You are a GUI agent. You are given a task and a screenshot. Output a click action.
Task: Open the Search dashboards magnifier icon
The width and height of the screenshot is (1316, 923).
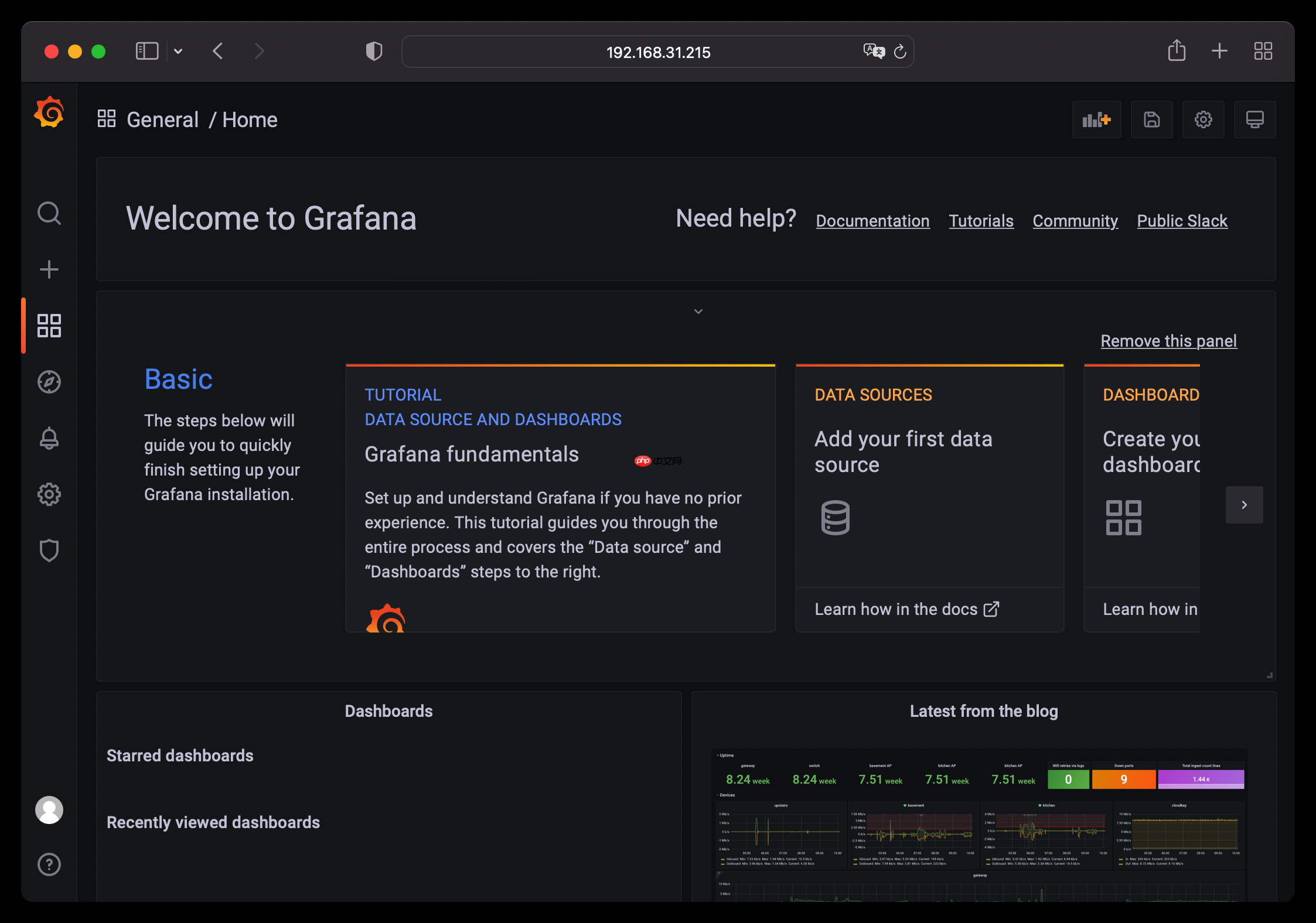click(x=49, y=214)
